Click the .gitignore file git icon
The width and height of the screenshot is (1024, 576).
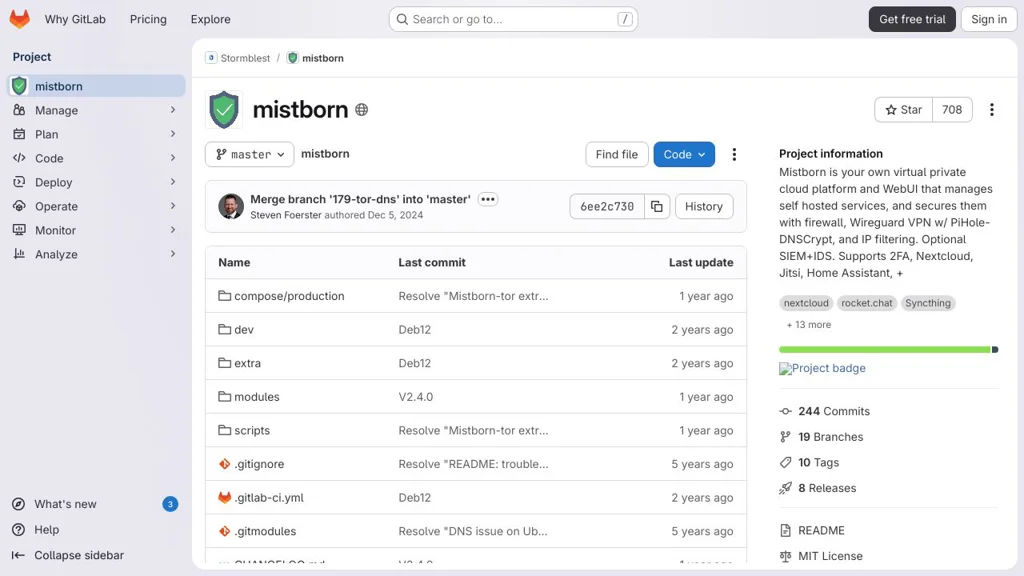(x=225, y=464)
